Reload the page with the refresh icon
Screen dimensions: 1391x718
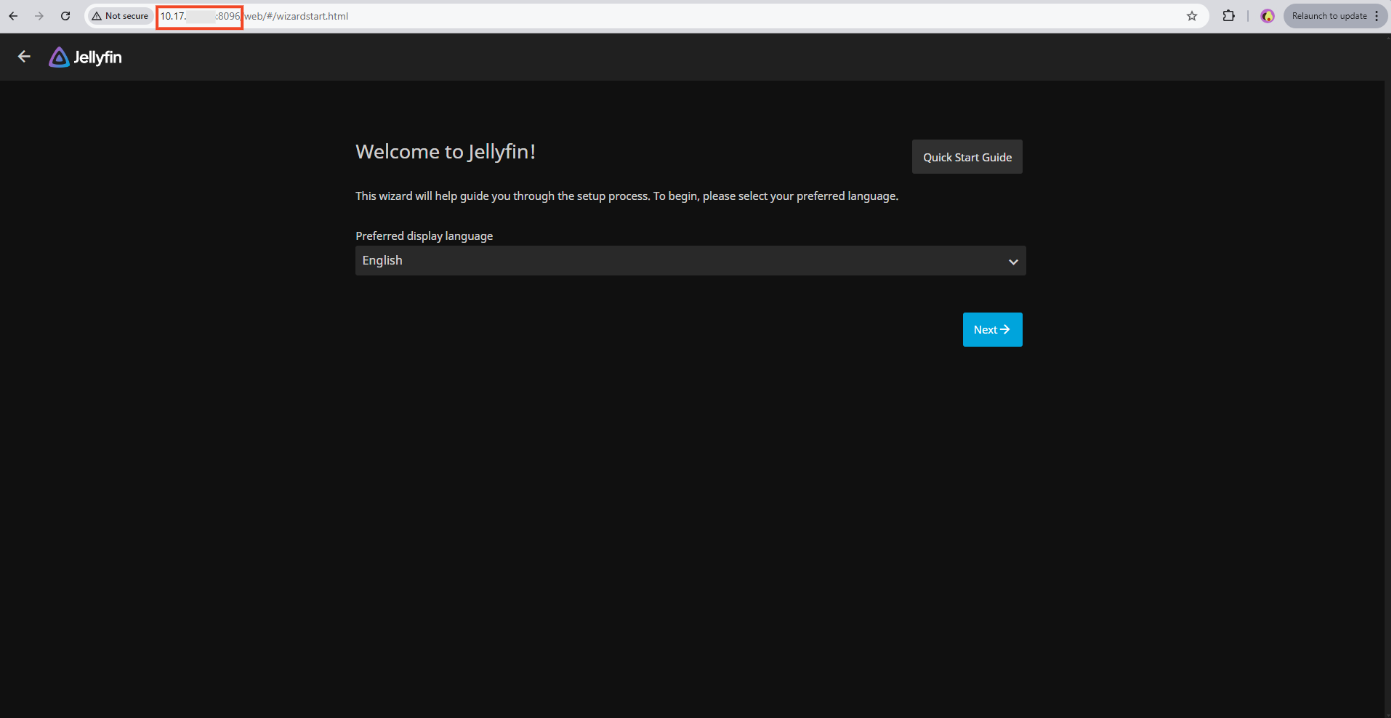(65, 16)
